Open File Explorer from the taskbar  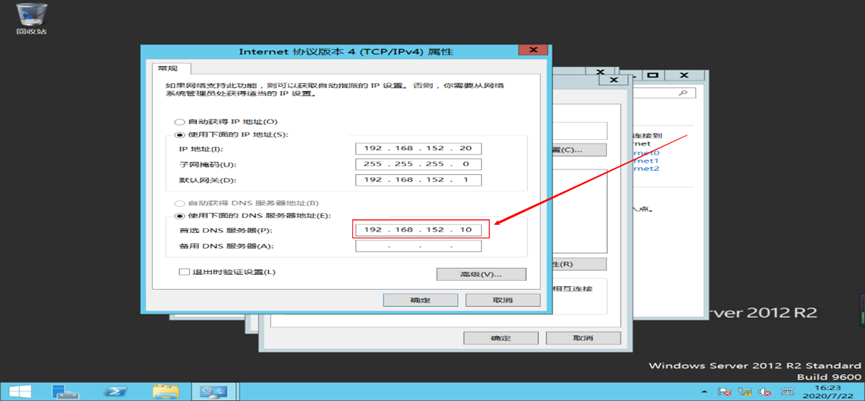(x=166, y=392)
